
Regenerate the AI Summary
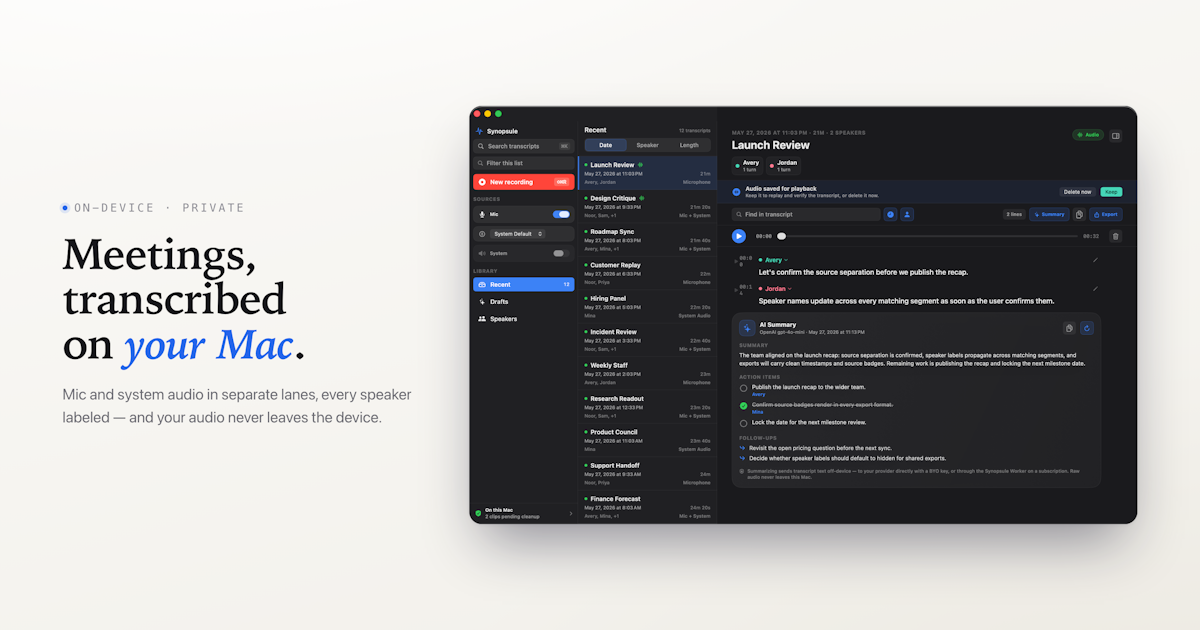coord(1087,328)
